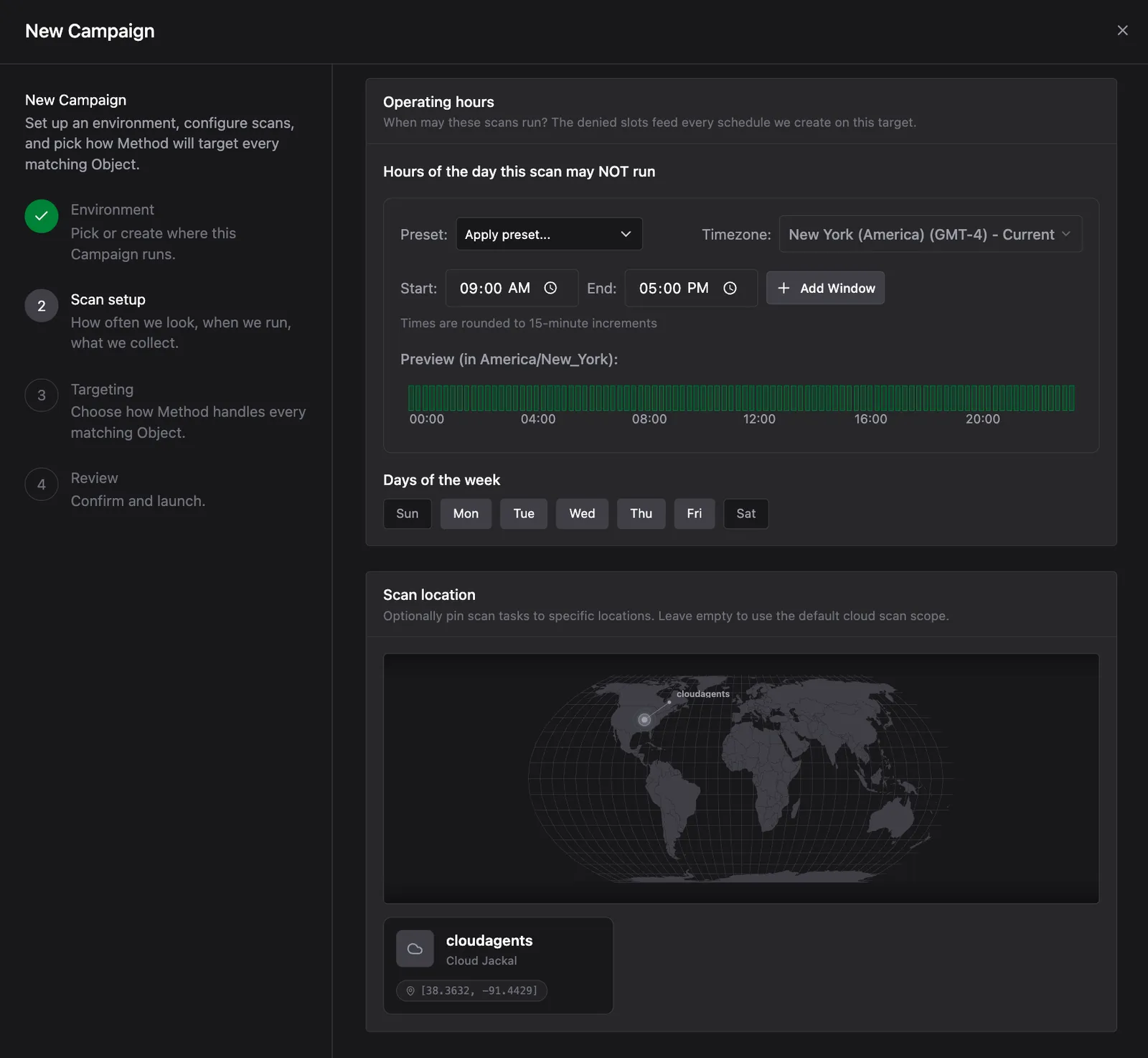Close the New Campaign dialog
The height and width of the screenshot is (1058, 1148).
(x=1122, y=30)
